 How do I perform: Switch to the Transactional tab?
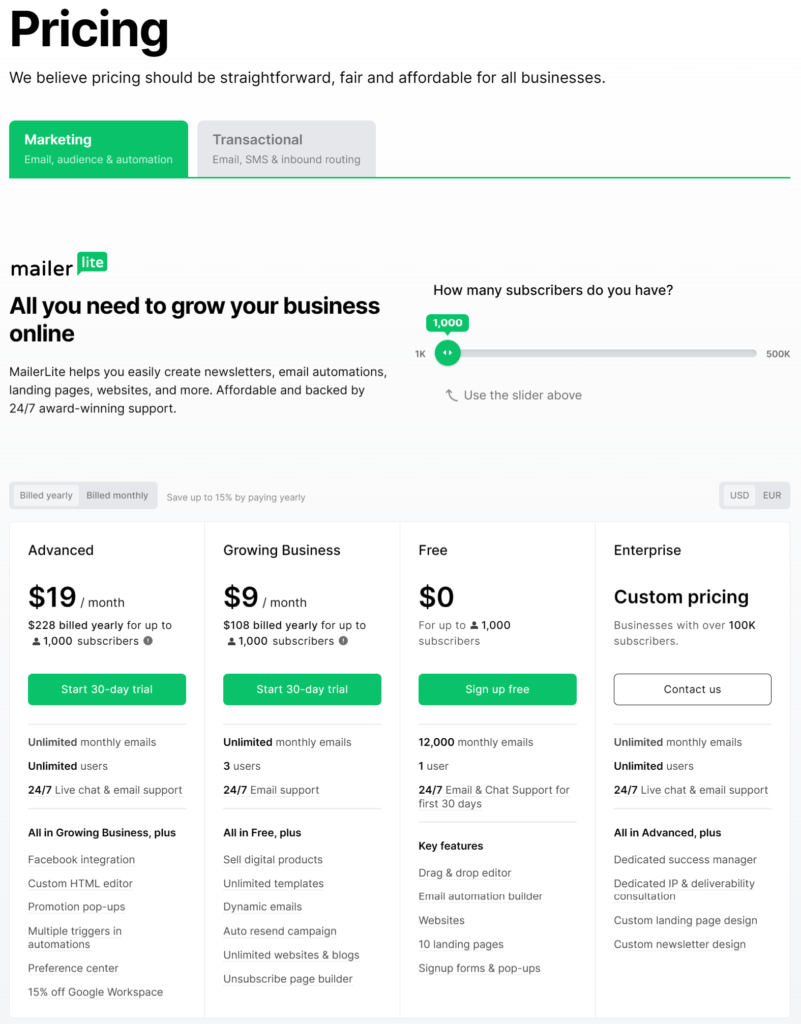tap(286, 149)
